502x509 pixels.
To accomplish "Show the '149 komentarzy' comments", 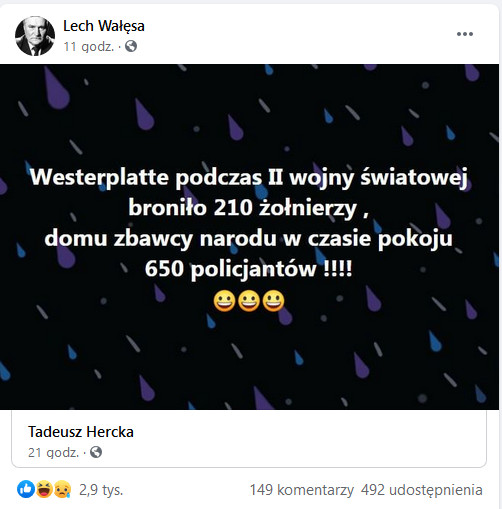I will coord(302,490).
